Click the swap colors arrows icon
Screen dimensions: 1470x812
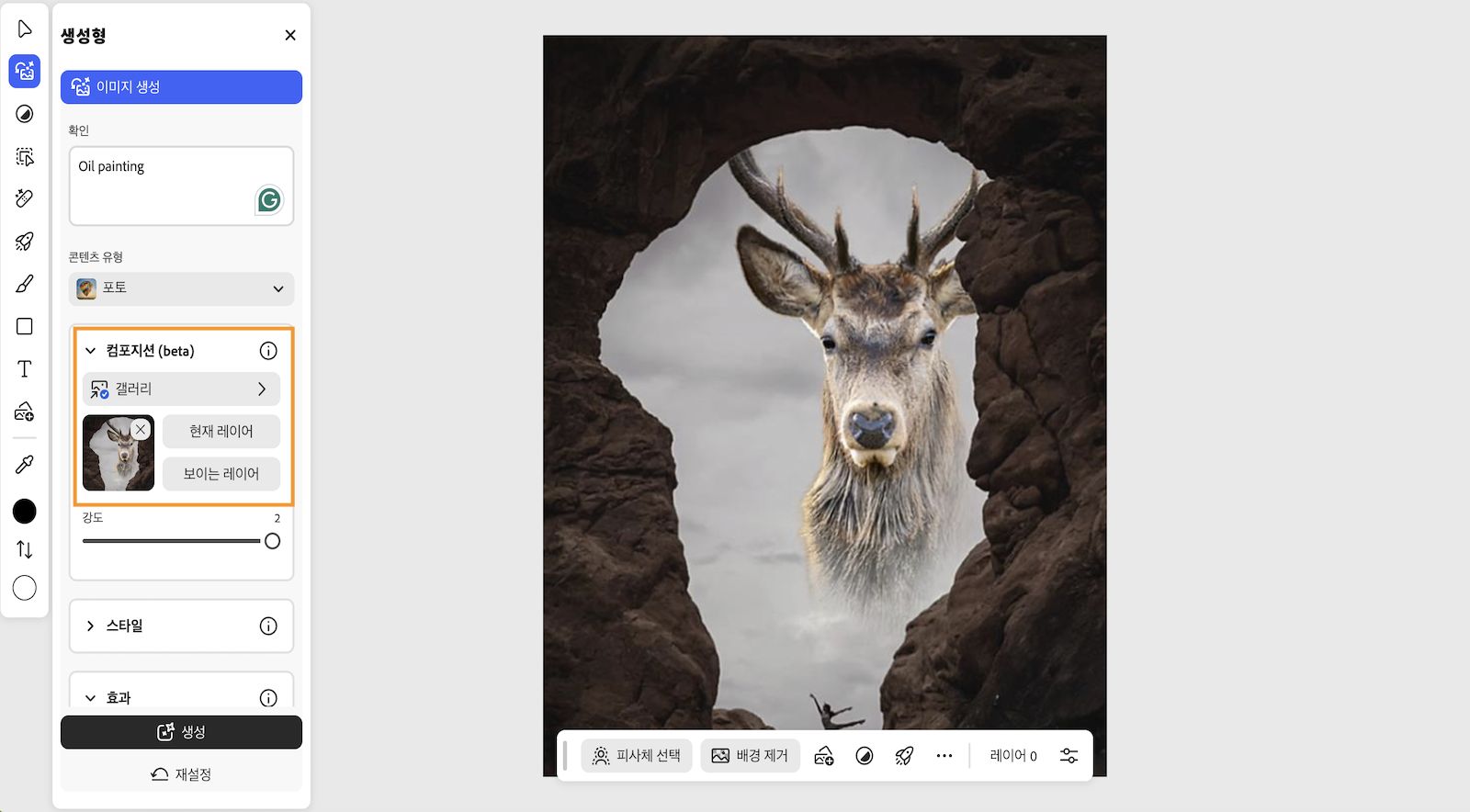pos(25,549)
